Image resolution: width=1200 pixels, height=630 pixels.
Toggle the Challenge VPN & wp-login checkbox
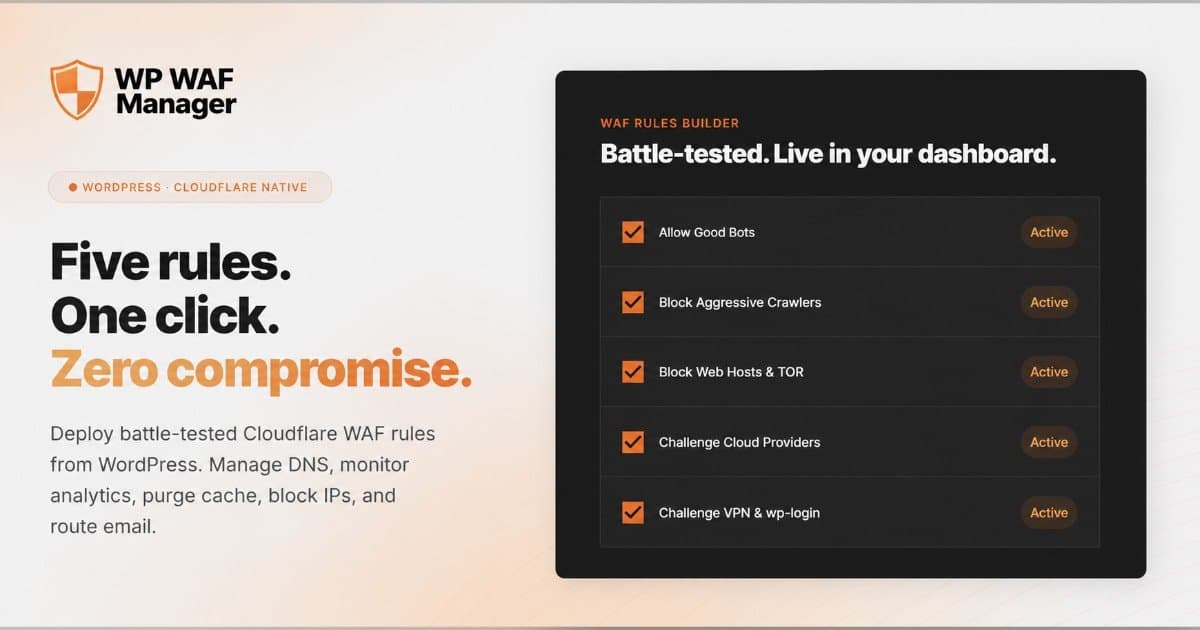(x=633, y=513)
